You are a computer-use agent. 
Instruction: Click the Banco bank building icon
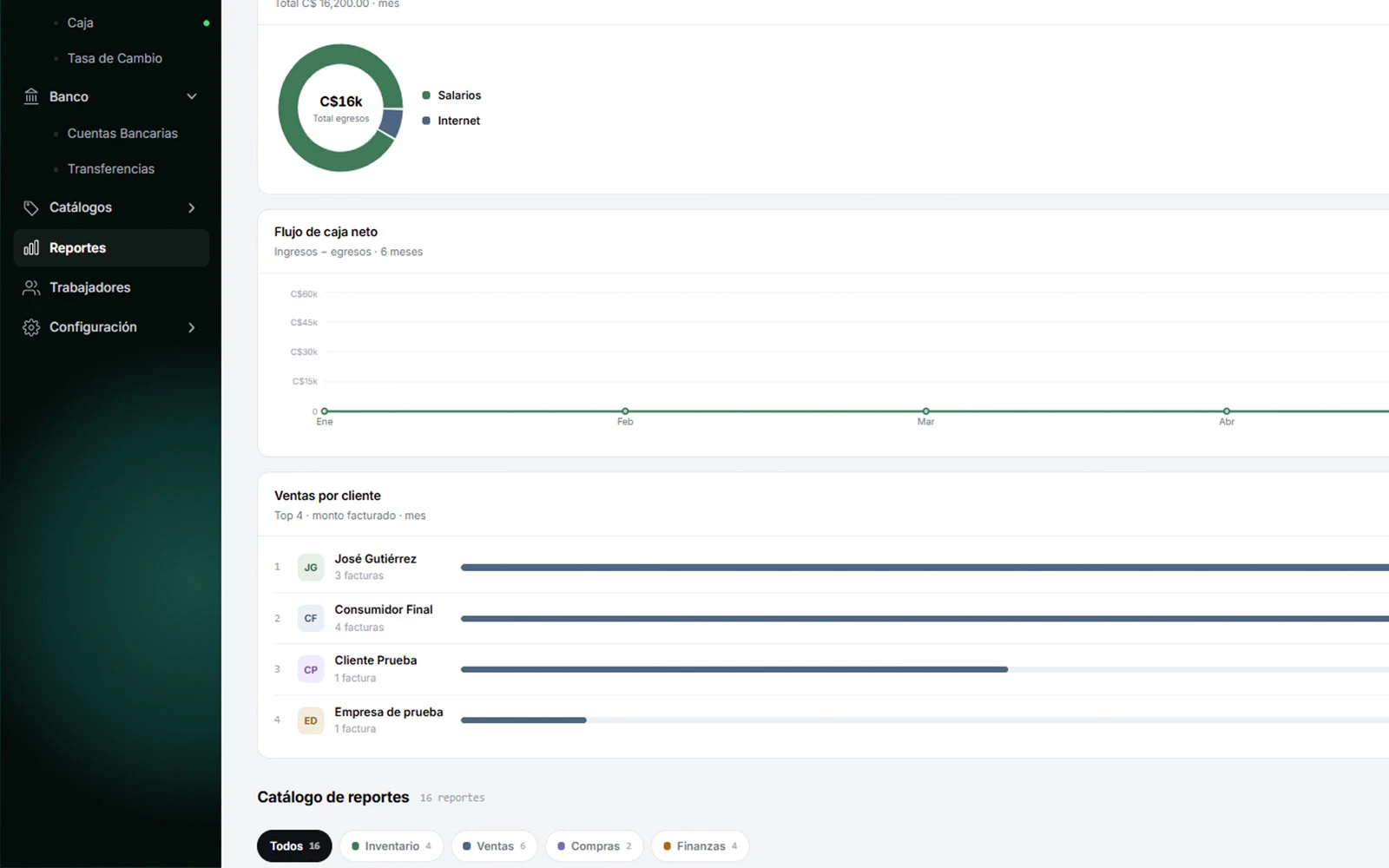[31, 96]
